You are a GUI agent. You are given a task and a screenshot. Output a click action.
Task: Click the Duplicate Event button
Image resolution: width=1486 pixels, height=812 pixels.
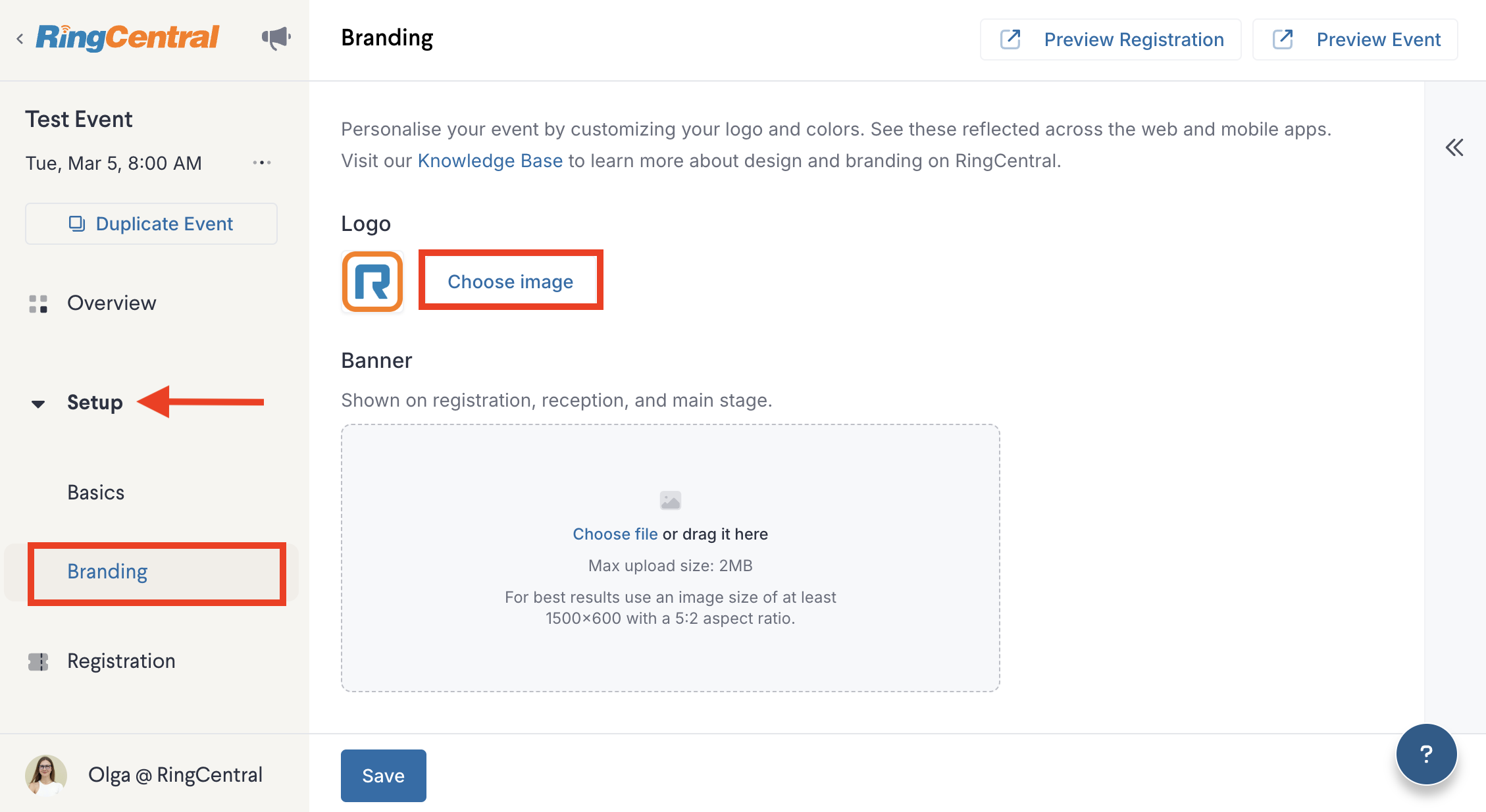(x=151, y=224)
